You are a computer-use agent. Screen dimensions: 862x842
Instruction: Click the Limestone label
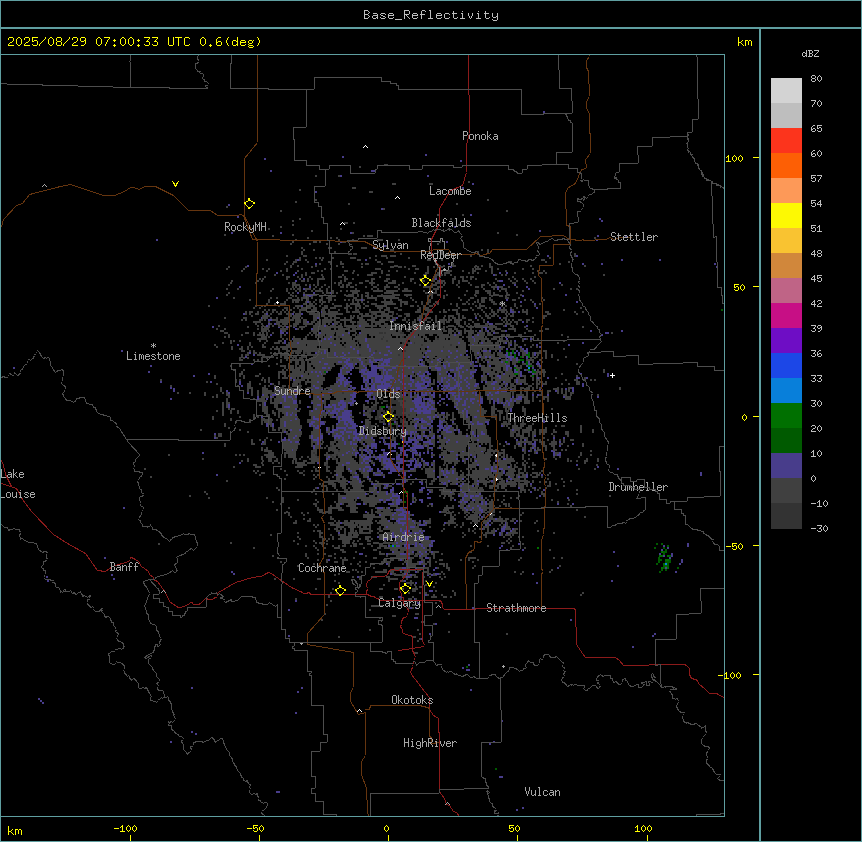click(x=153, y=356)
